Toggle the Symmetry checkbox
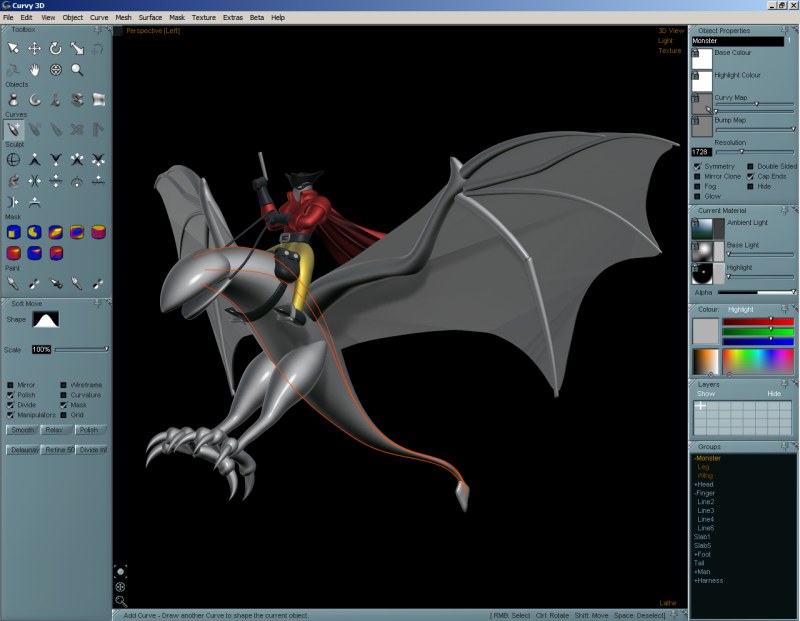 tap(698, 165)
